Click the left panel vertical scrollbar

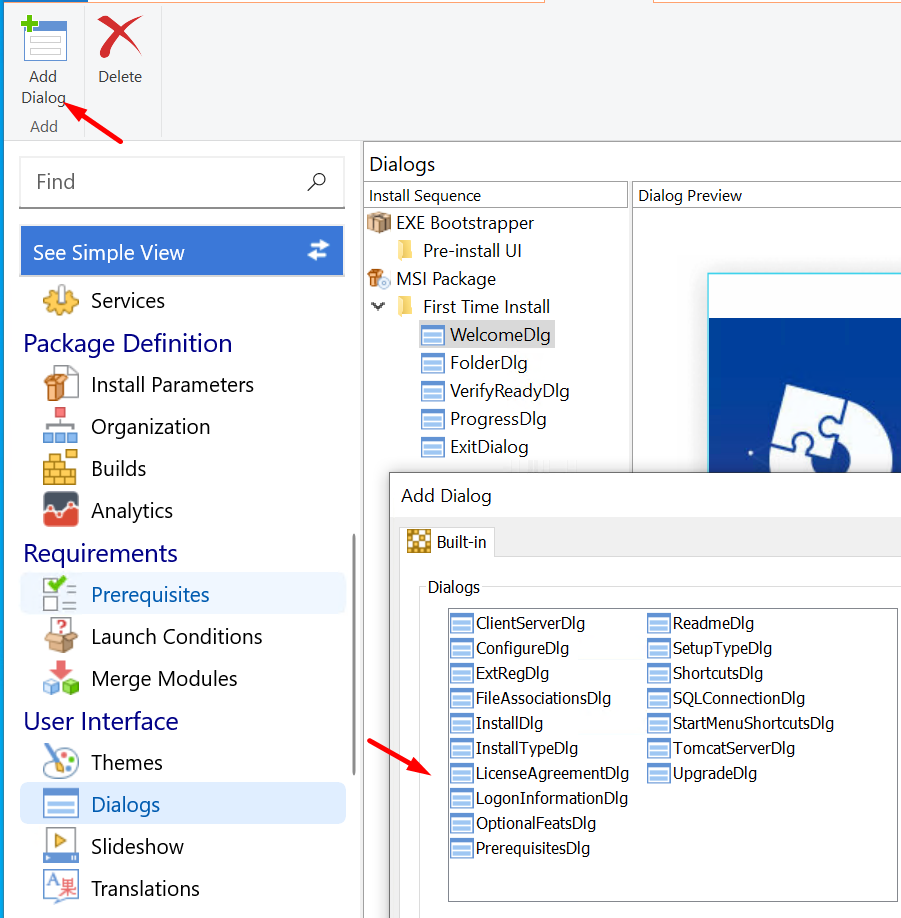(354, 650)
